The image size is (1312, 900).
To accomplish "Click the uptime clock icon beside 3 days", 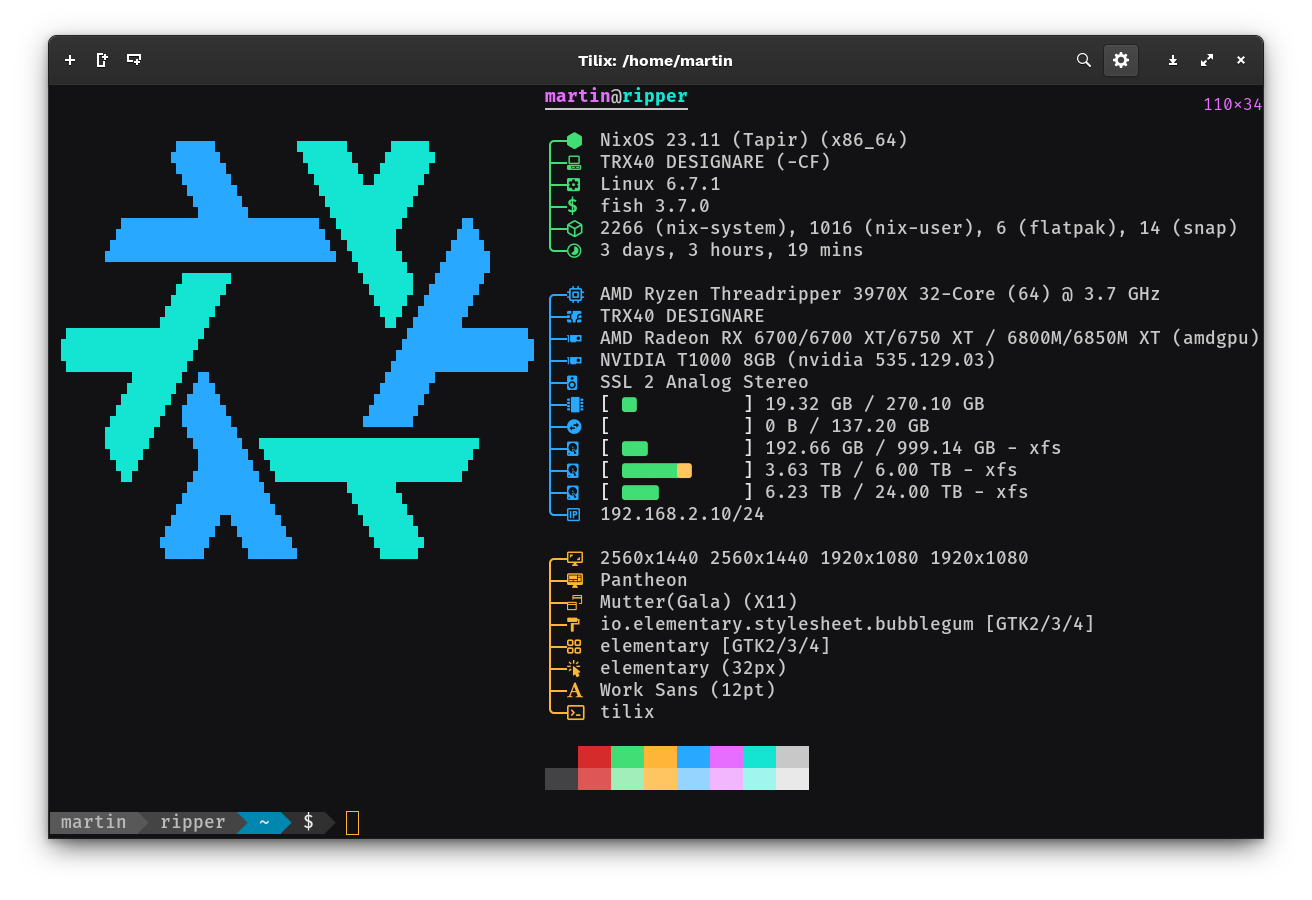I will pos(574,250).
